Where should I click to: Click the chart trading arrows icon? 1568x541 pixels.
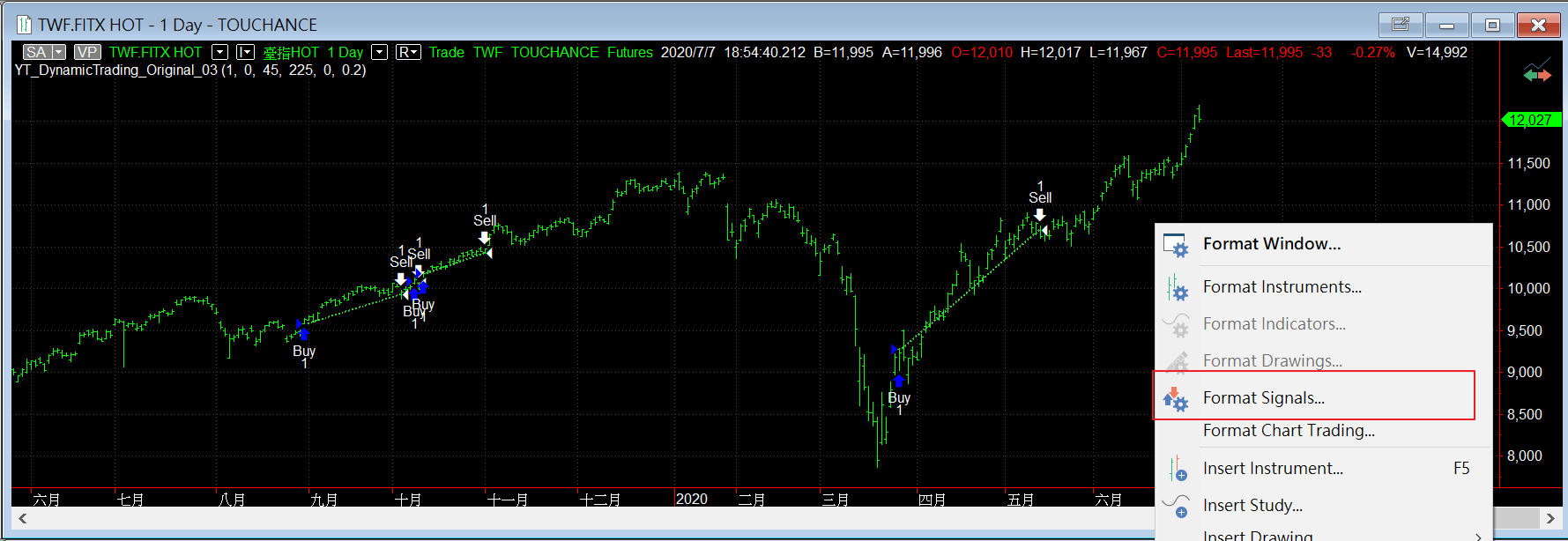(1536, 73)
